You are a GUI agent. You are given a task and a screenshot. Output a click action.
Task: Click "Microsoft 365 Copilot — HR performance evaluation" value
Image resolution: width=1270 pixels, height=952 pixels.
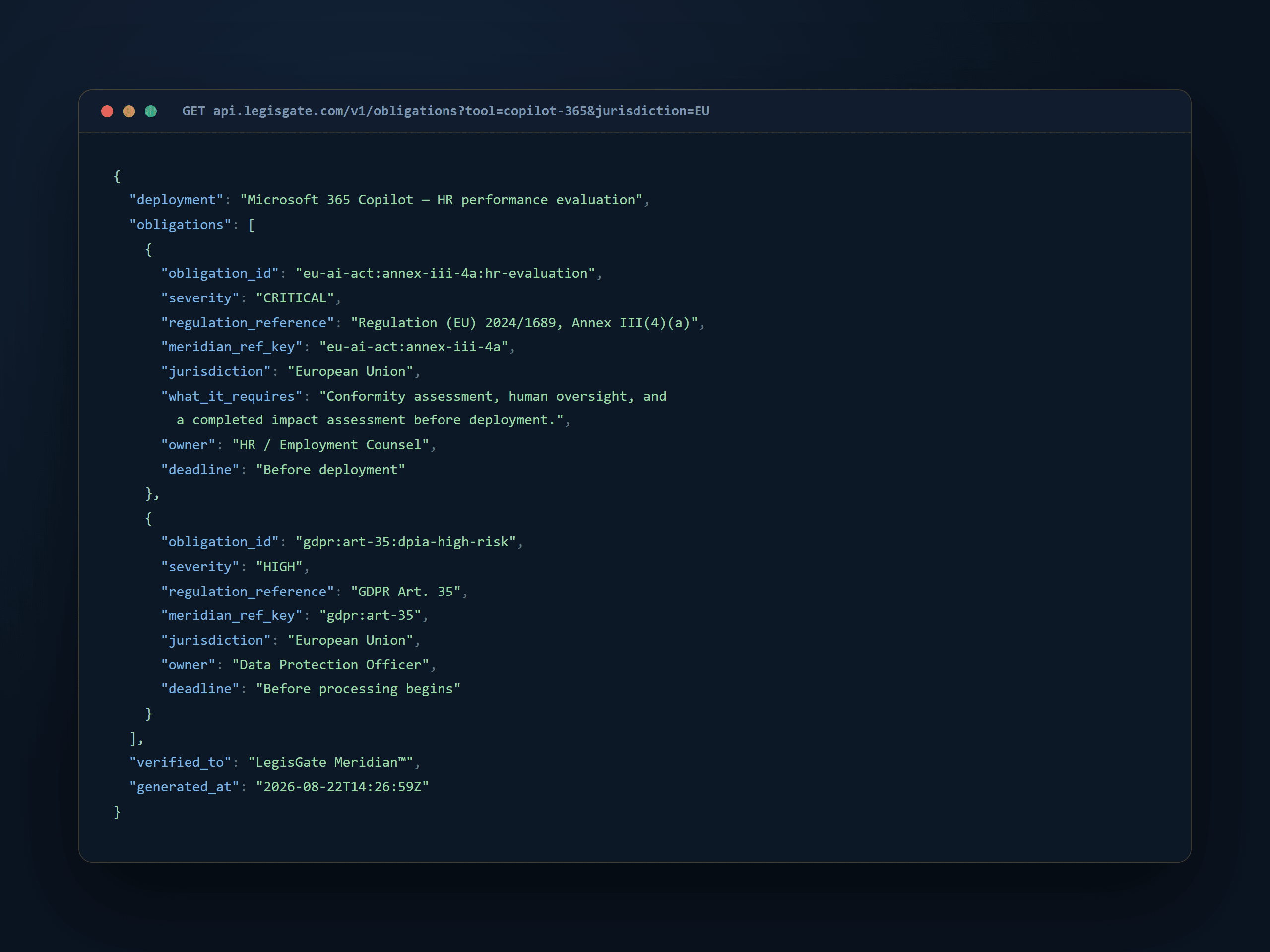coord(441,200)
